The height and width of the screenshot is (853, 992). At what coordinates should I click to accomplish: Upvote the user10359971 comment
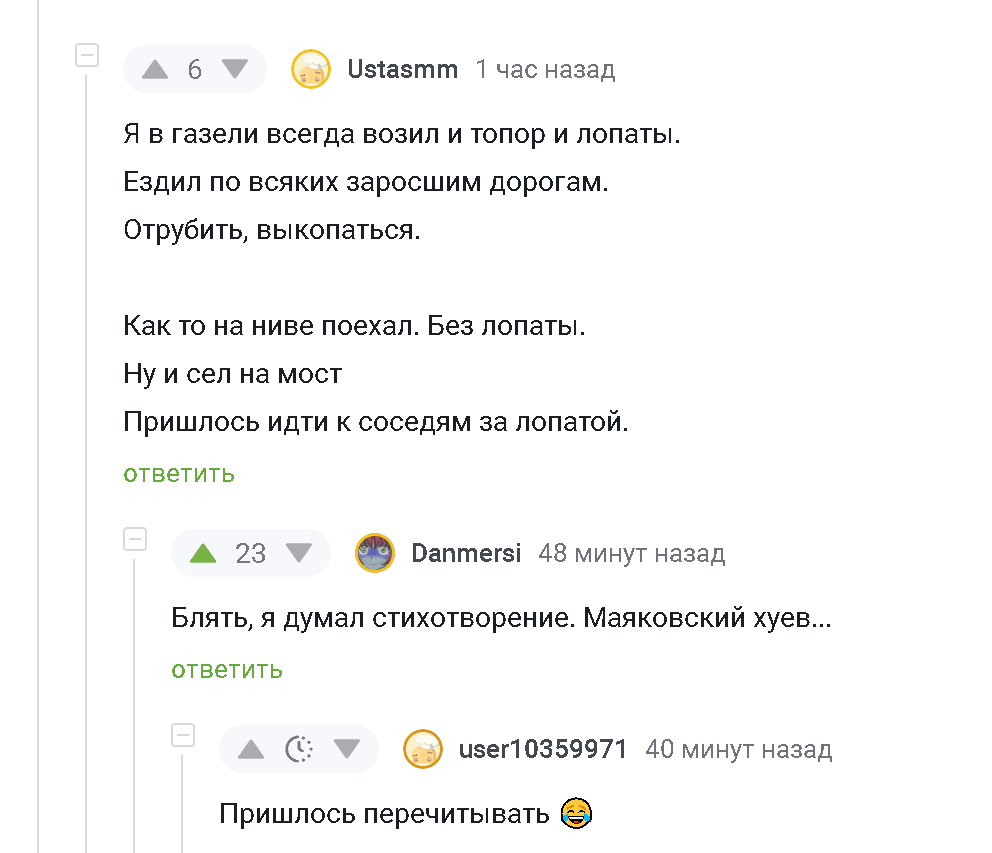251,749
